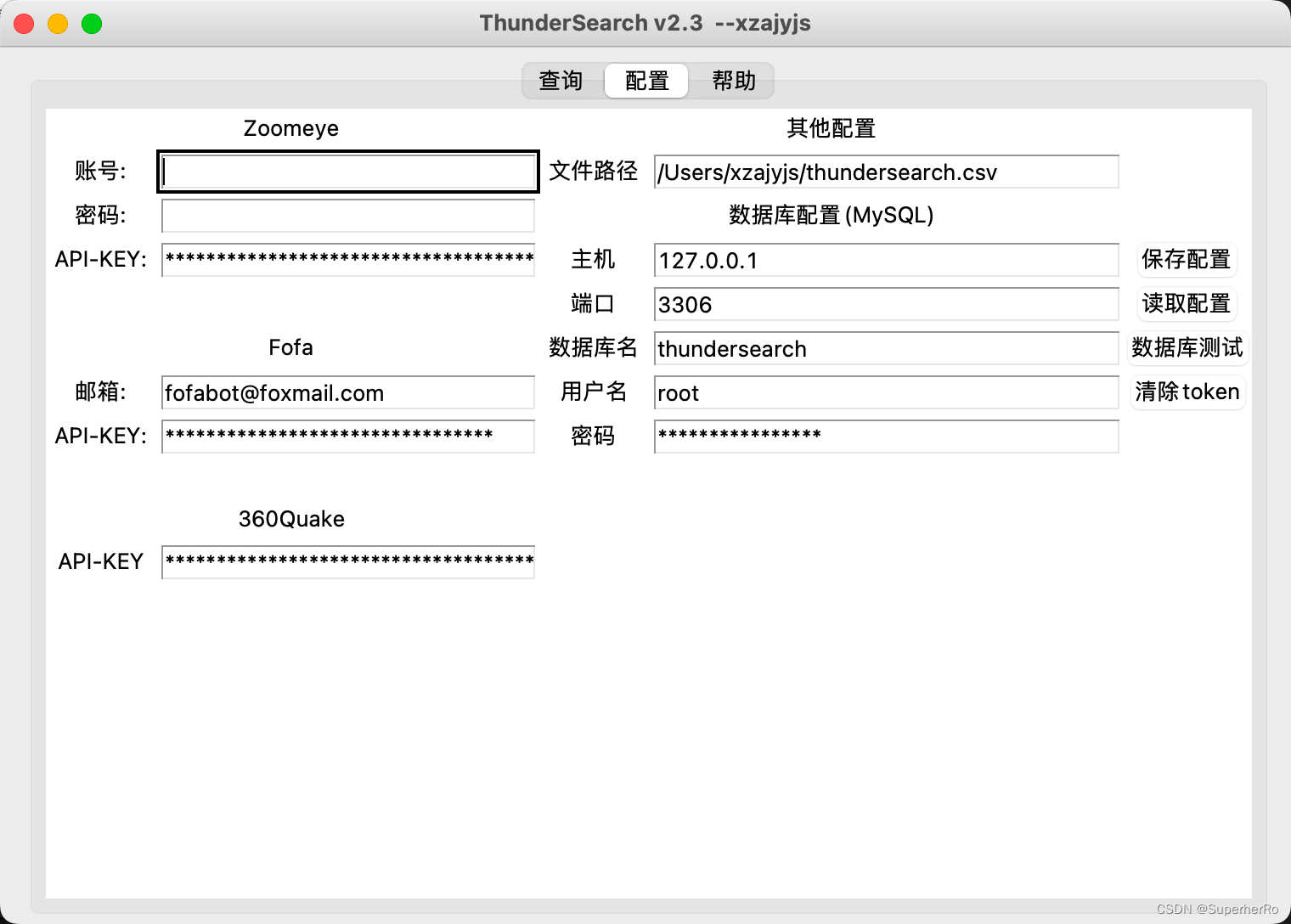Minimize the window with yellow button
Image resolution: width=1291 pixels, height=924 pixels.
(58, 24)
